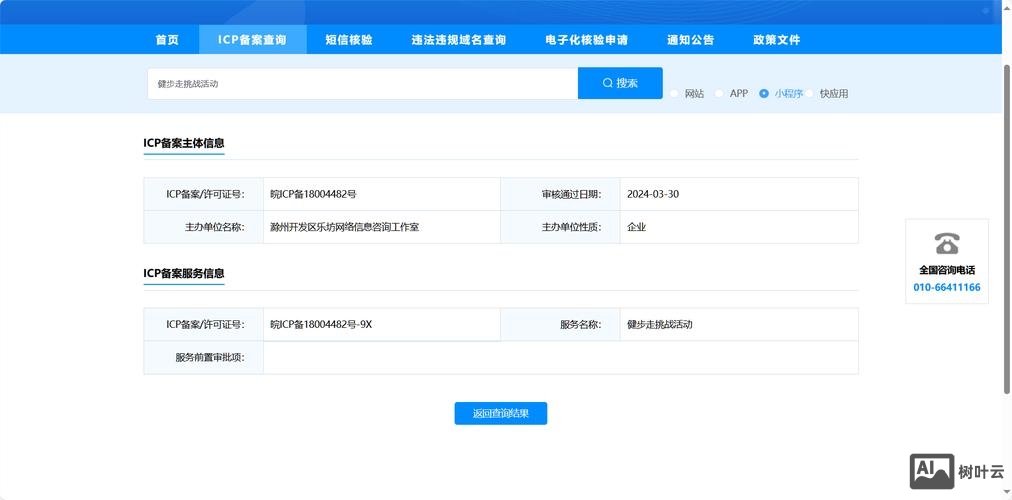1012x500 pixels.
Task: Click the 全国咨询电话 label
Action: 947,270
